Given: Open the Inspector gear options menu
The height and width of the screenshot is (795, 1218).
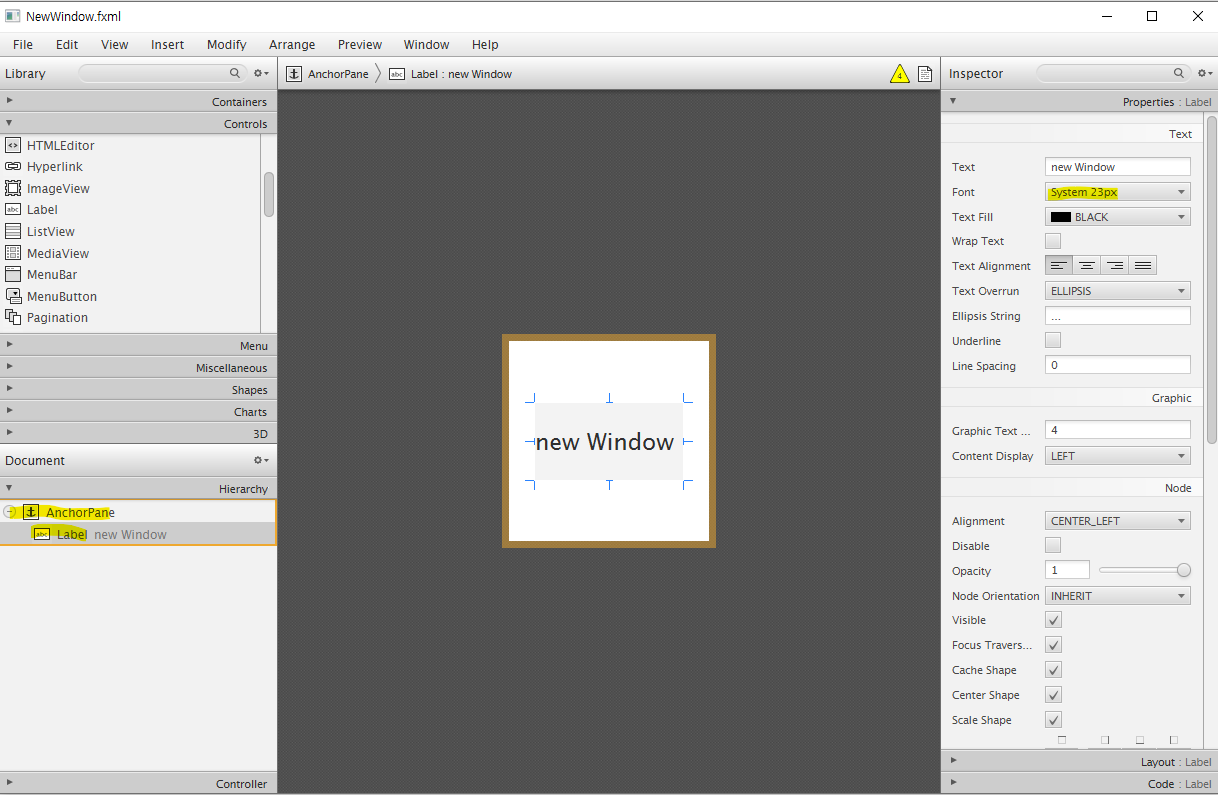Looking at the screenshot, I should click(x=1205, y=73).
